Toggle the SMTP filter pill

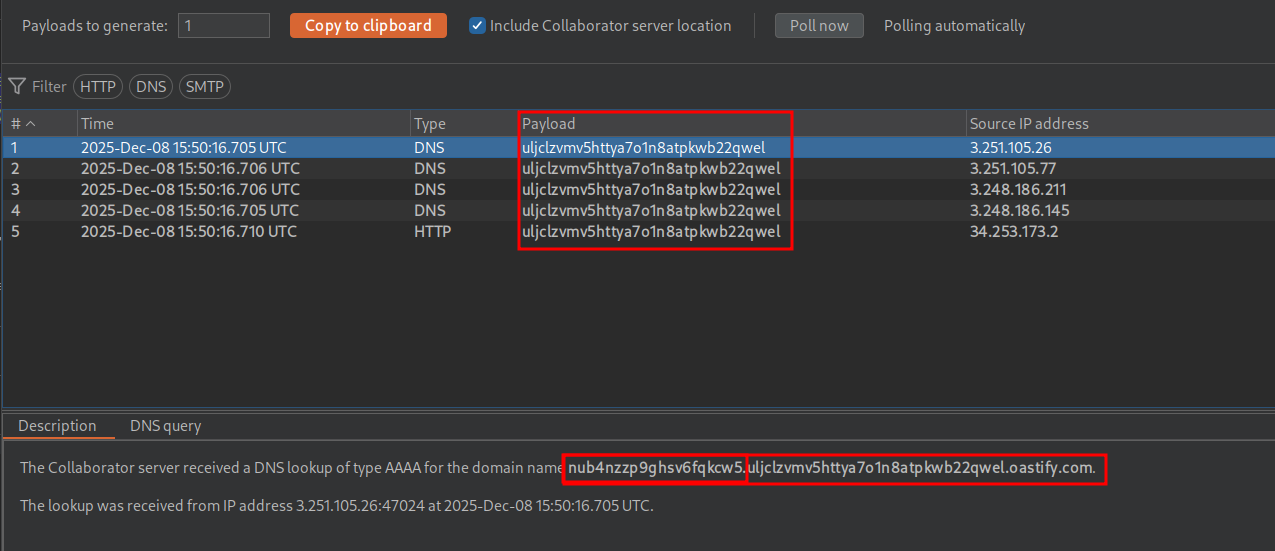pos(204,87)
